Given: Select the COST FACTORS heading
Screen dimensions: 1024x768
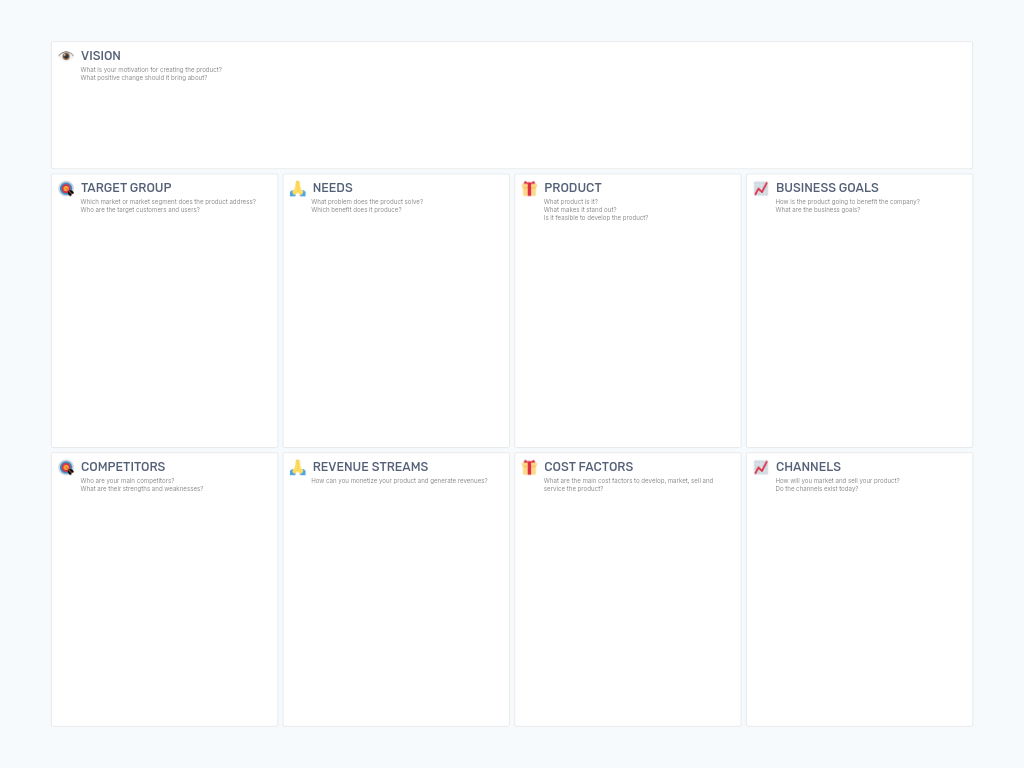Looking at the screenshot, I should pyautogui.click(x=588, y=467).
